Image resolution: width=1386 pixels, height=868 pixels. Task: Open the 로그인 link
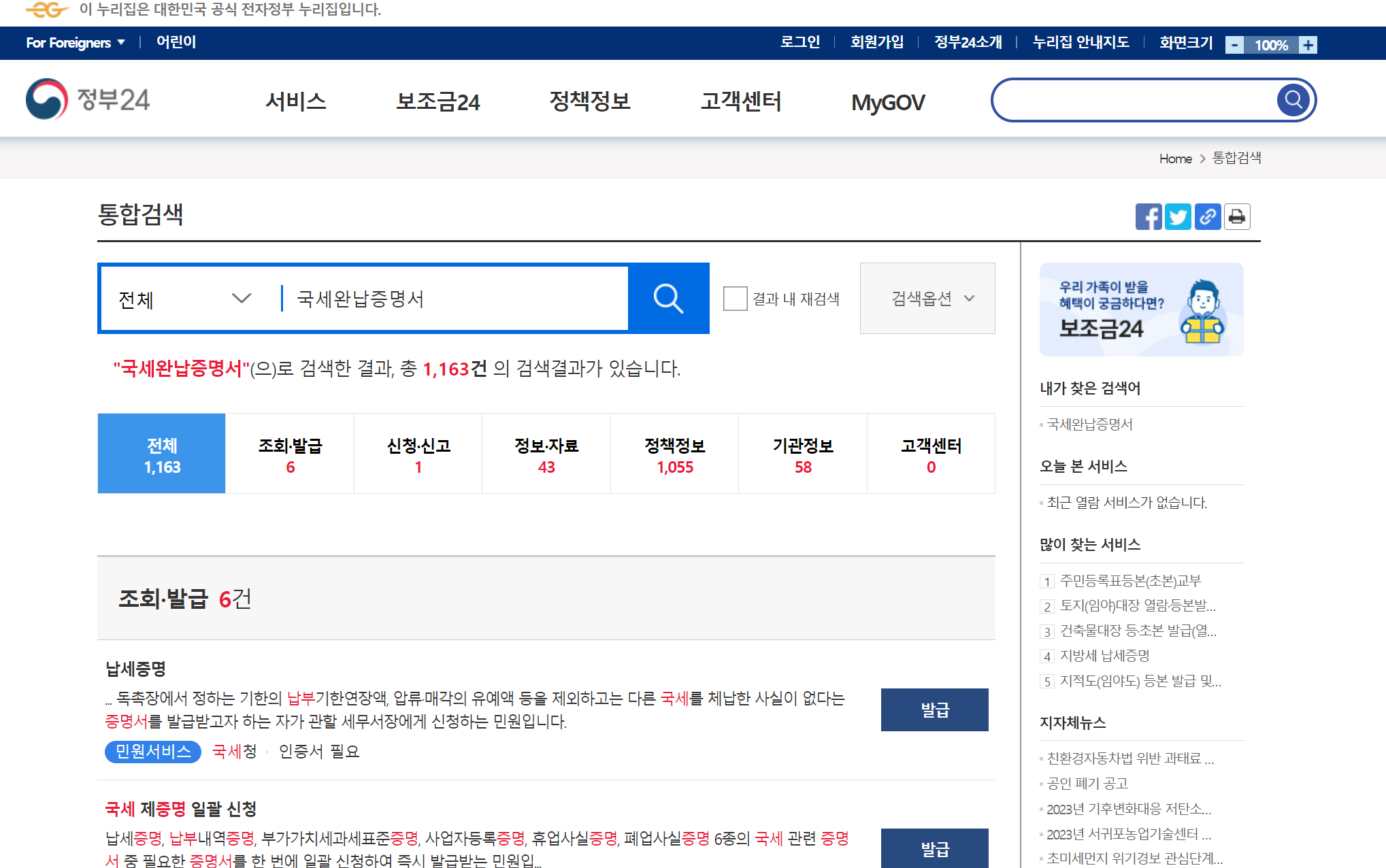799,42
